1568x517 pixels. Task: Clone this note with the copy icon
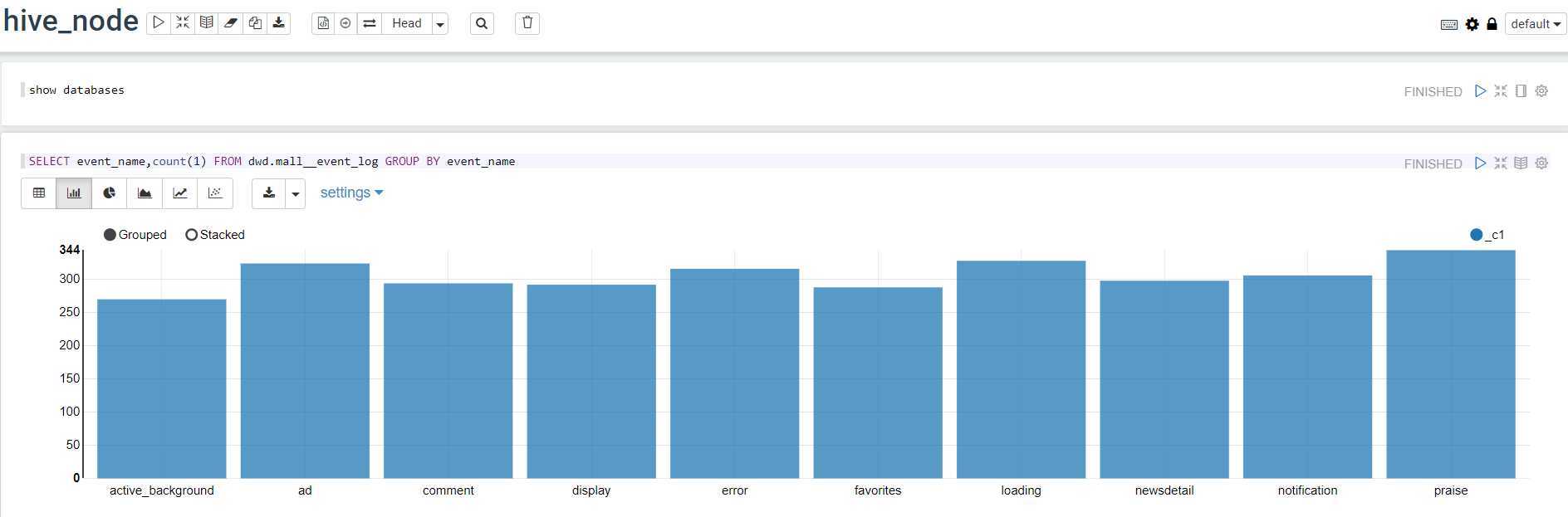click(x=255, y=23)
